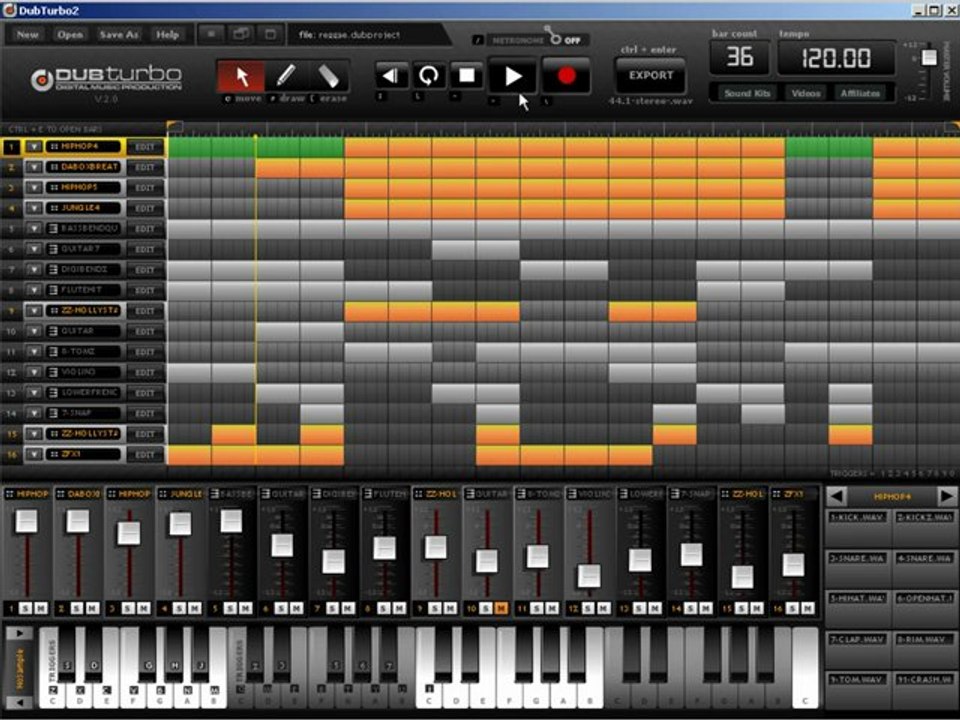This screenshot has height=720, width=960.
Task: Click the yellow loop start marker on timeline
Action: [174, 127]
